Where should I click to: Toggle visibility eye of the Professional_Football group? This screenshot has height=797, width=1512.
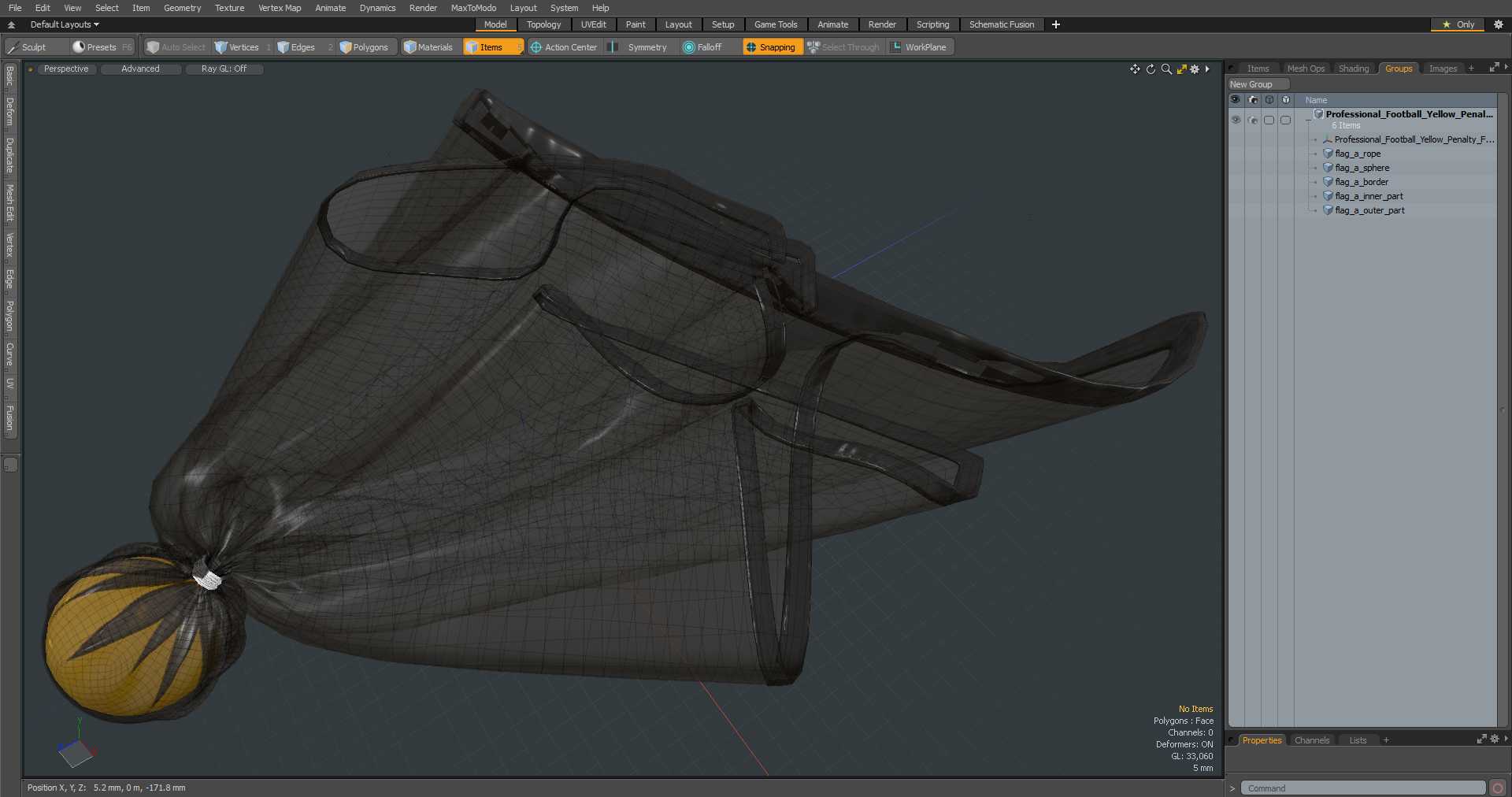pos(1236,120)
